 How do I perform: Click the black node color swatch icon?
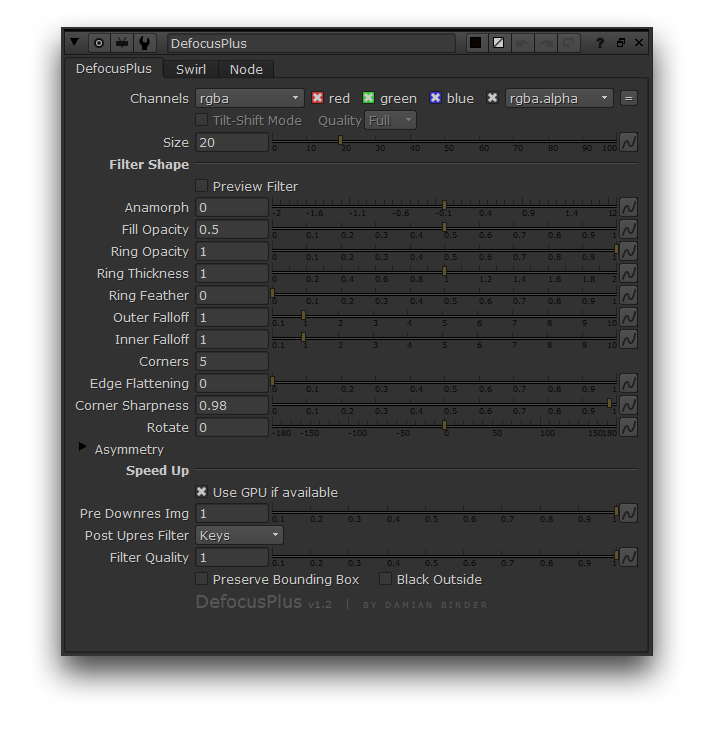(x=476, y=43)
